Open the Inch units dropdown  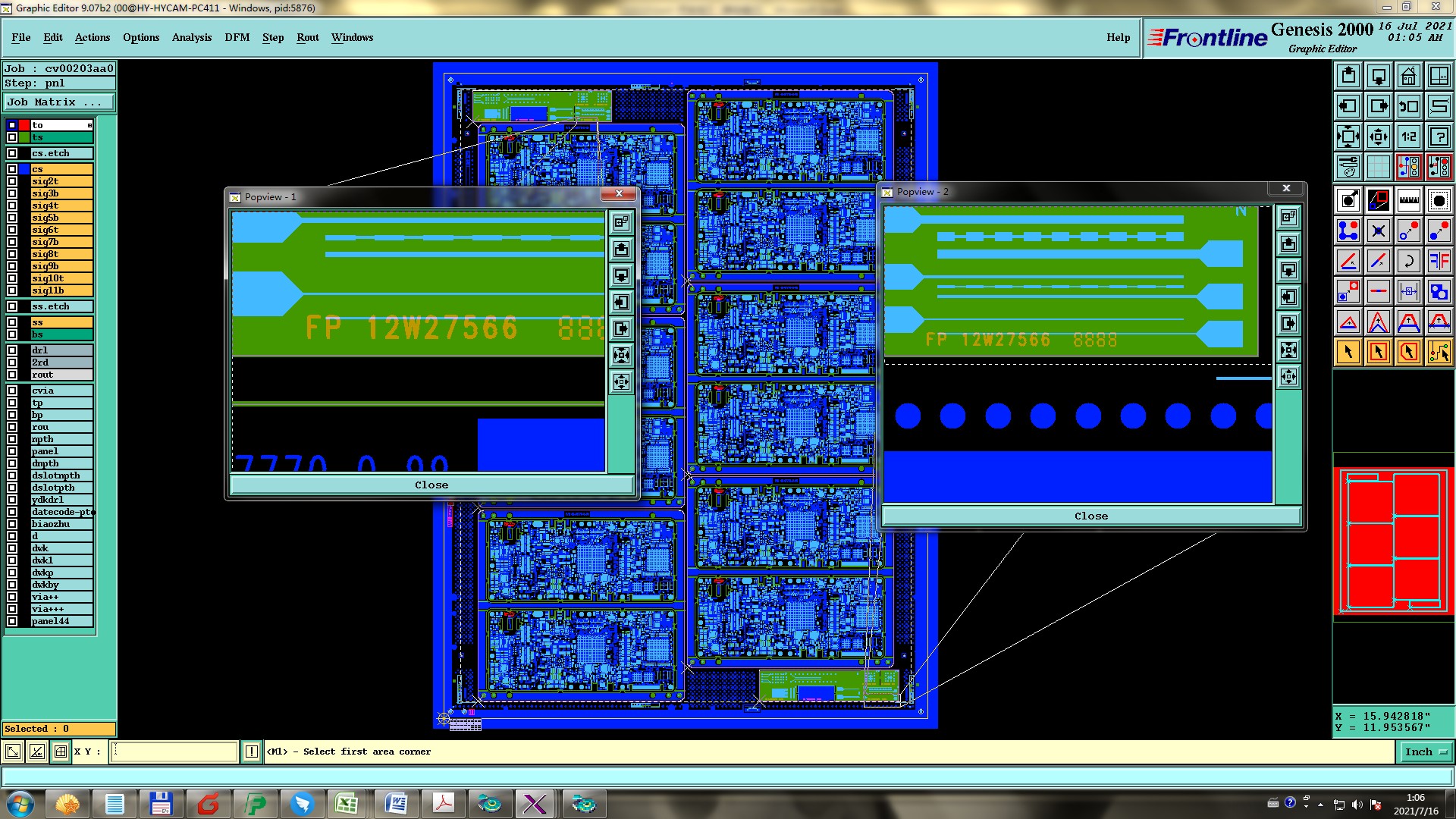[x=1426, y=752]
